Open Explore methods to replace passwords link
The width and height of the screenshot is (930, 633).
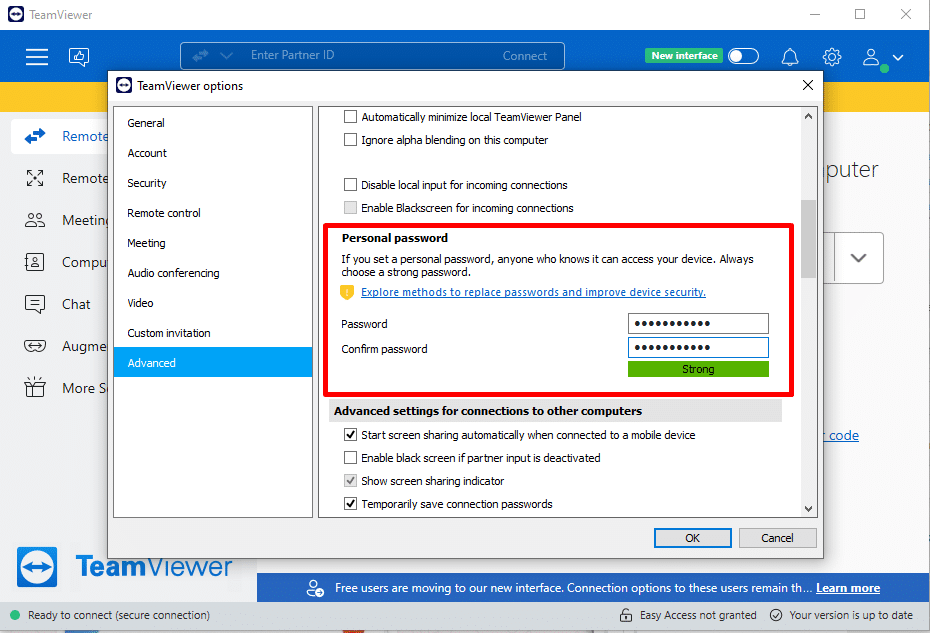click(x=533, y=292)
